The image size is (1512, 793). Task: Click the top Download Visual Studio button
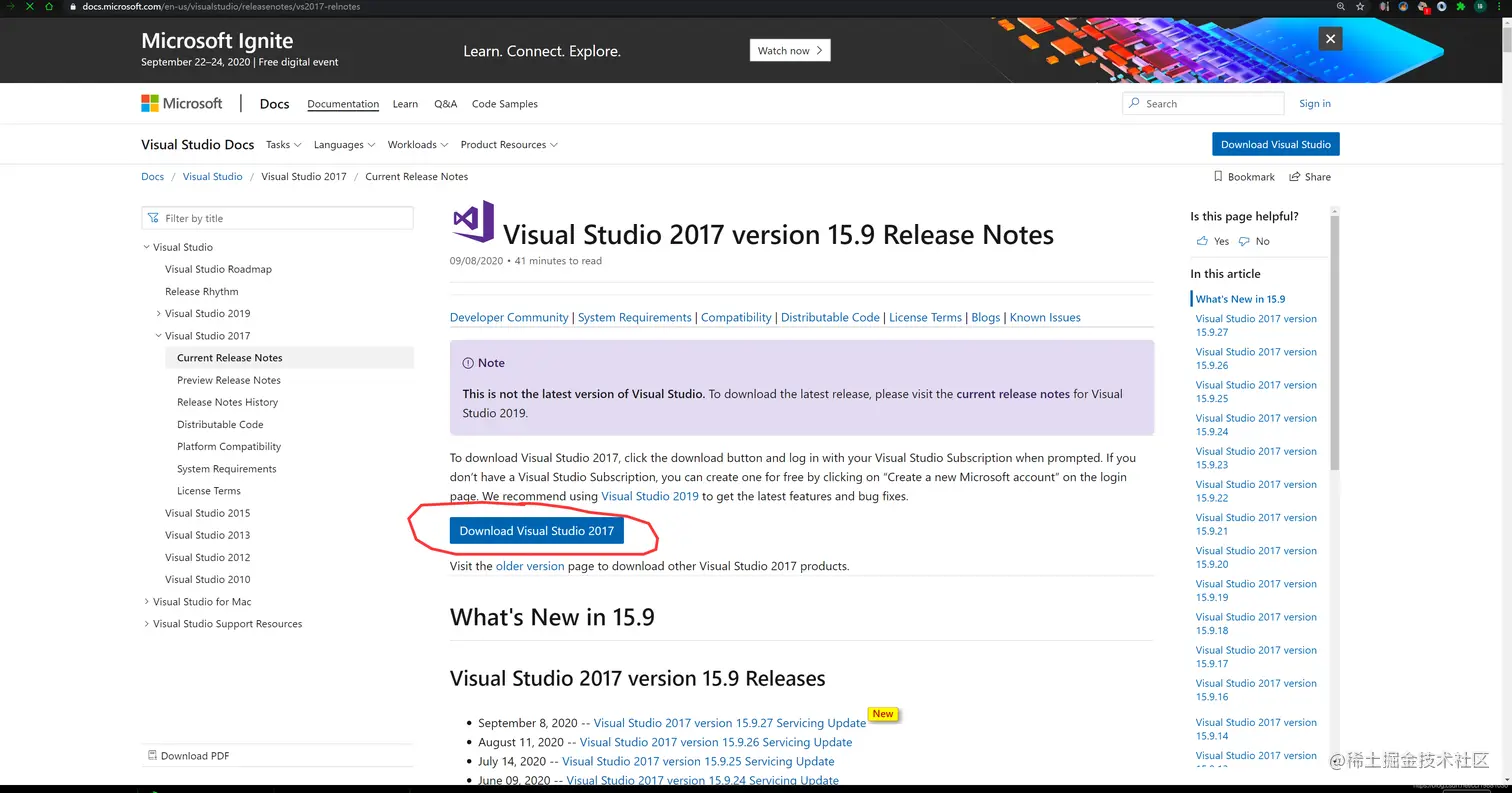coord(1275,144)
